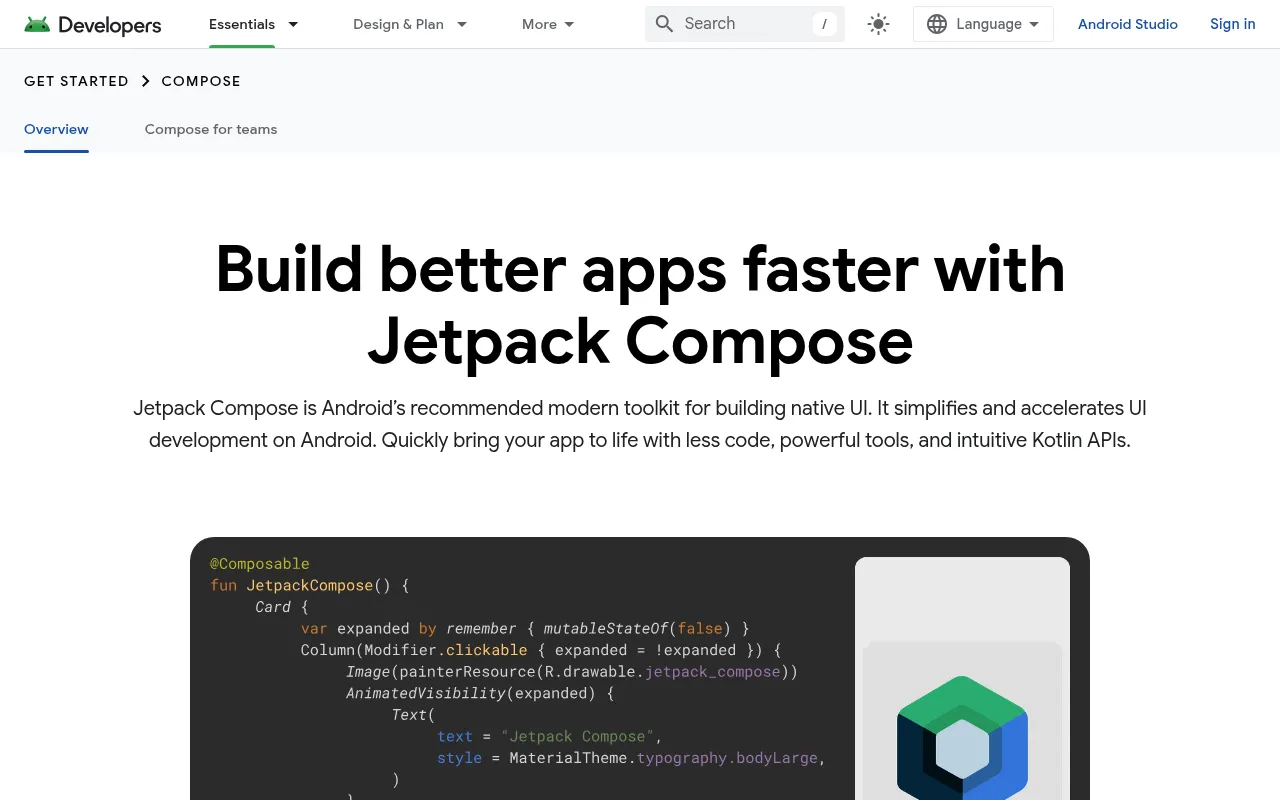Click the Jetpack Compose hexagon logo image

[962, 738]
